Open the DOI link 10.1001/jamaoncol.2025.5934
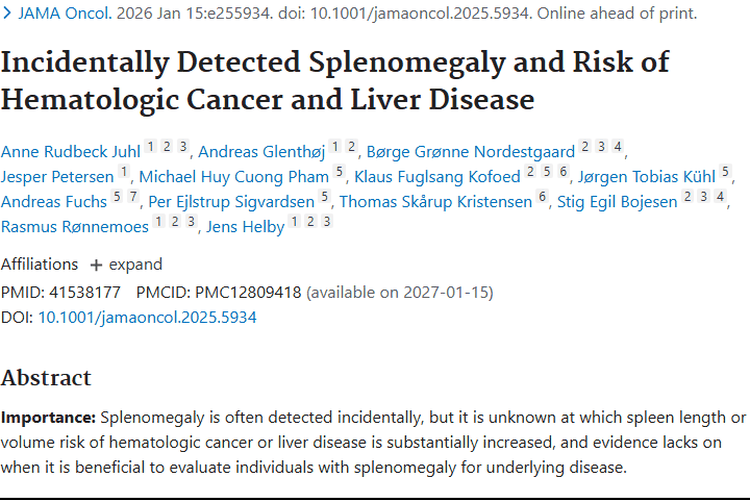 click(x=147, y=317)
